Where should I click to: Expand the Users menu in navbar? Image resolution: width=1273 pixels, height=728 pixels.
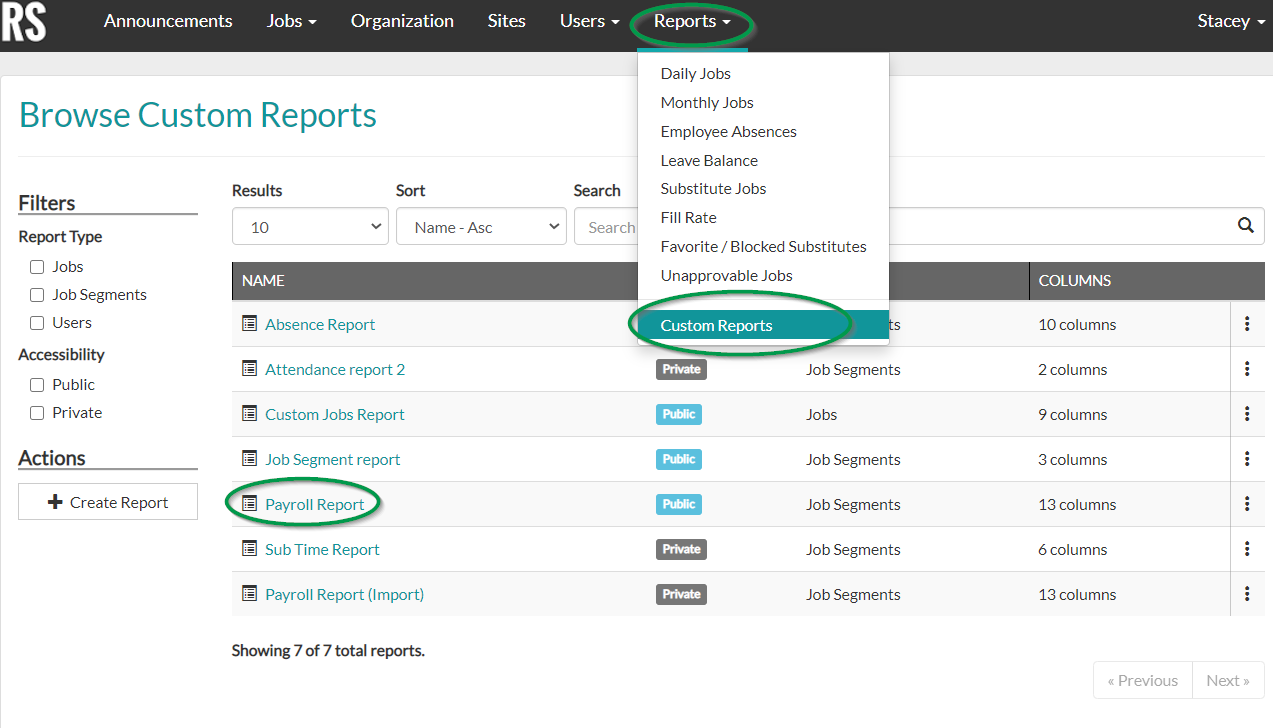(589, 21)
